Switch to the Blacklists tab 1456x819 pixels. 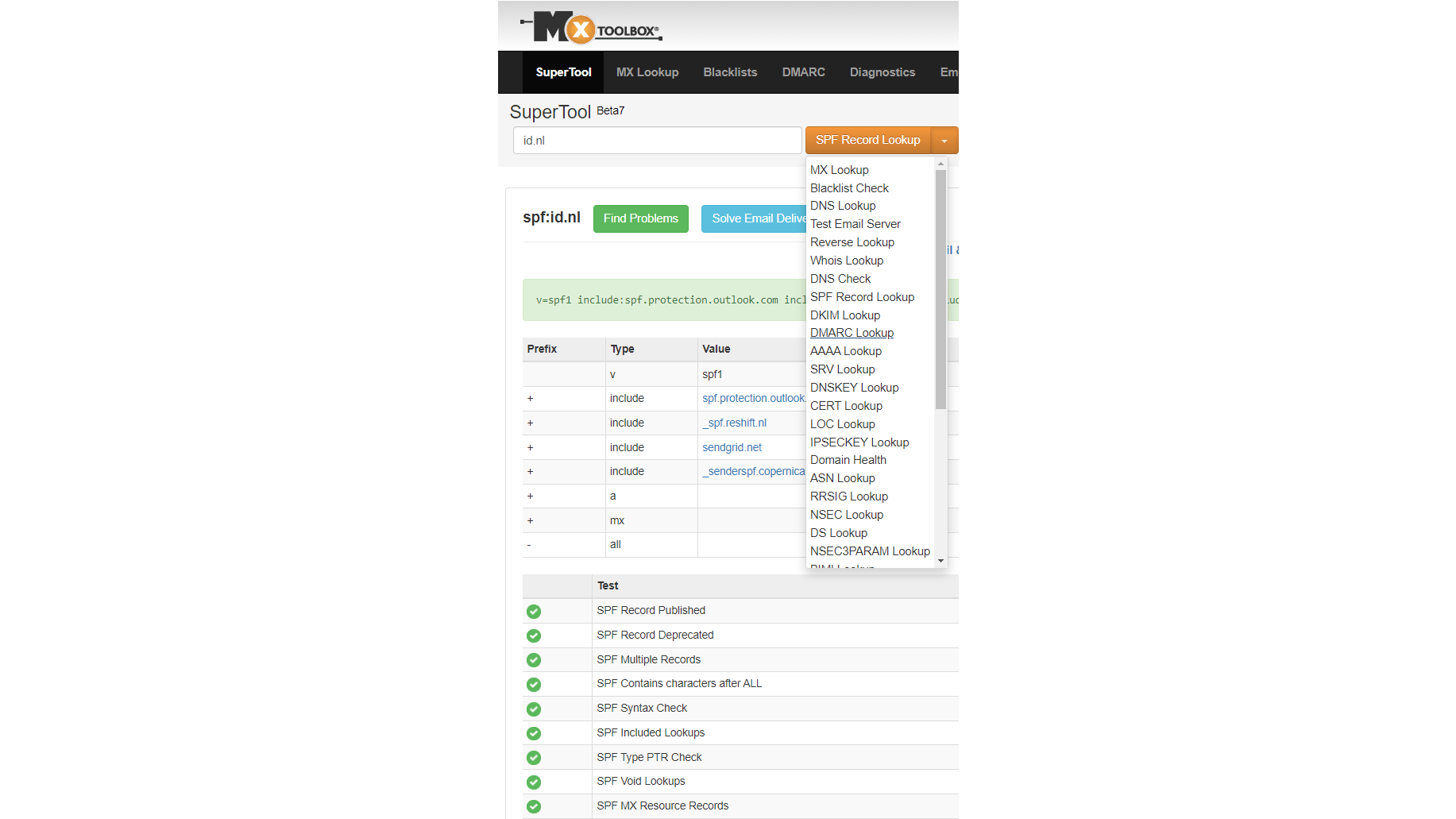(x=730, y=72)
